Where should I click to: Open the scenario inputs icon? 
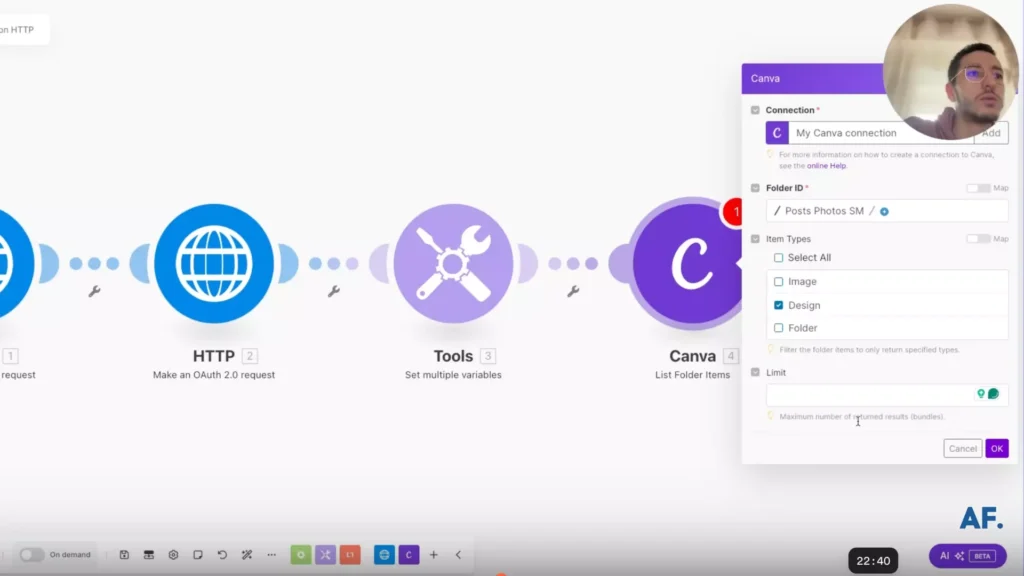[149, 554]
